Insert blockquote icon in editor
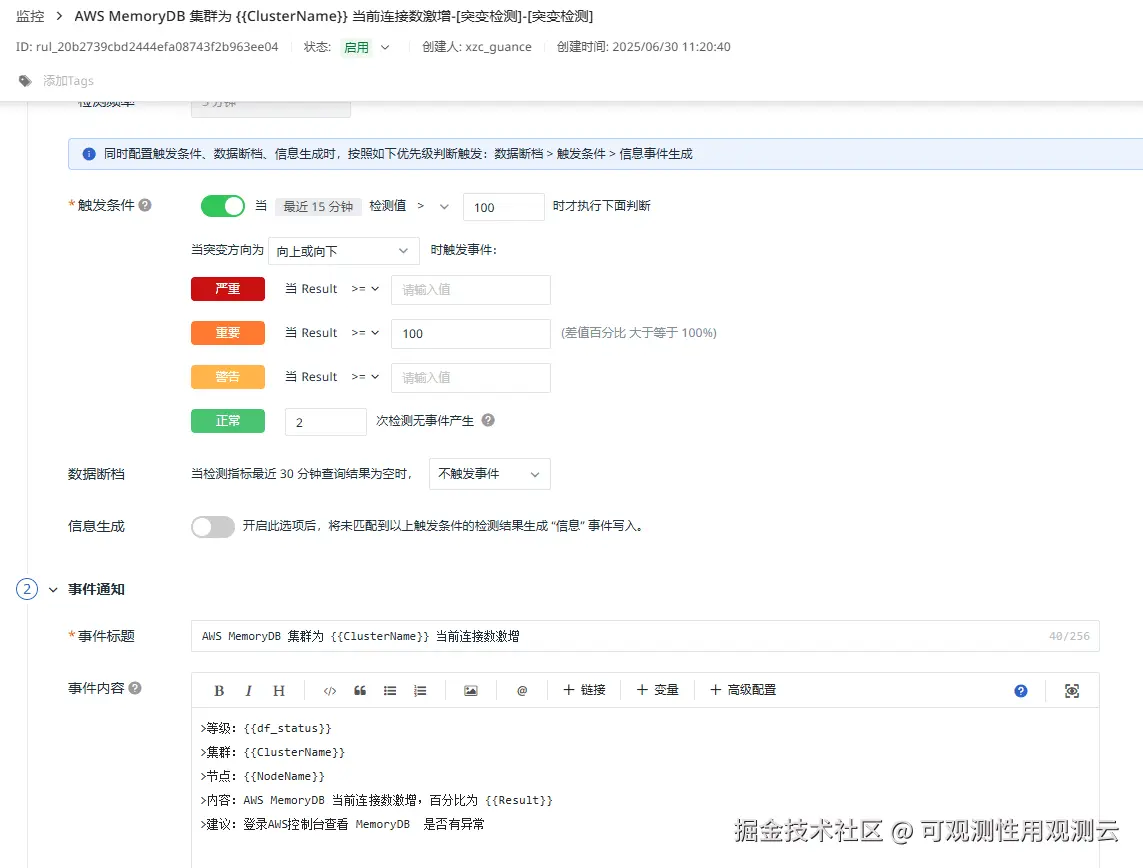The height and width of the screenshot is (868, 1143). click(360, 691)
